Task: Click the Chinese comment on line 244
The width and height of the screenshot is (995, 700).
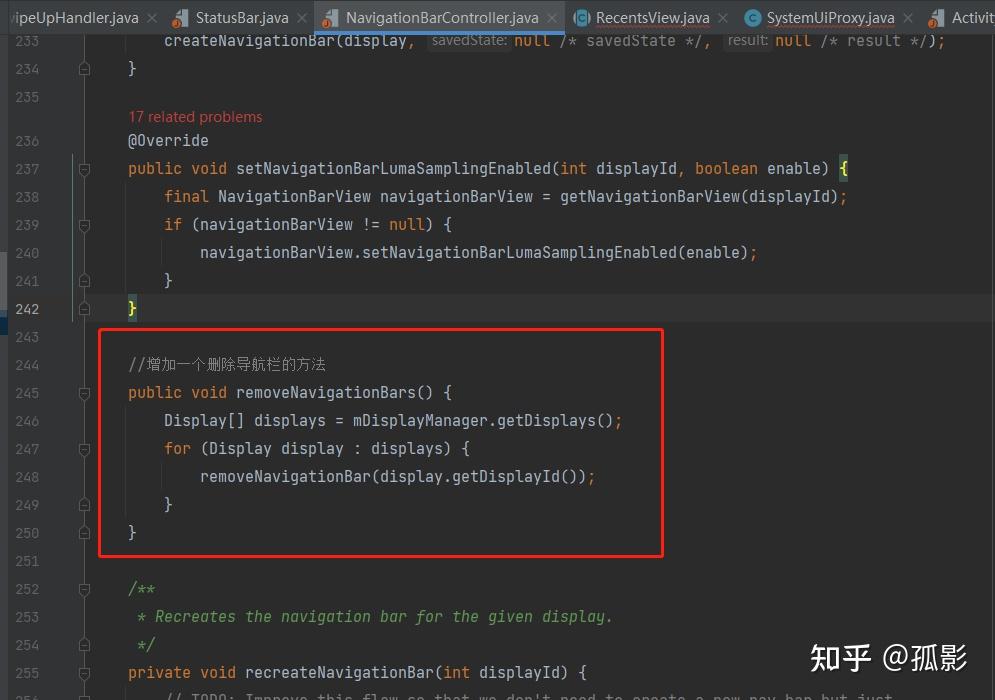Action: click(x=227, y=364)
